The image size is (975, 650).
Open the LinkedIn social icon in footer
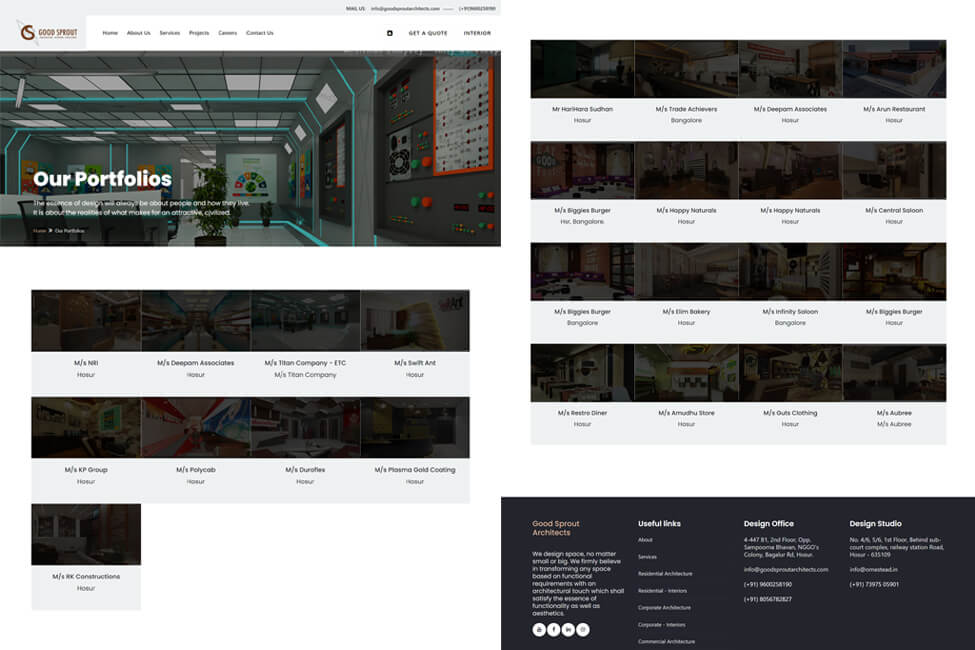coord(567,629)
